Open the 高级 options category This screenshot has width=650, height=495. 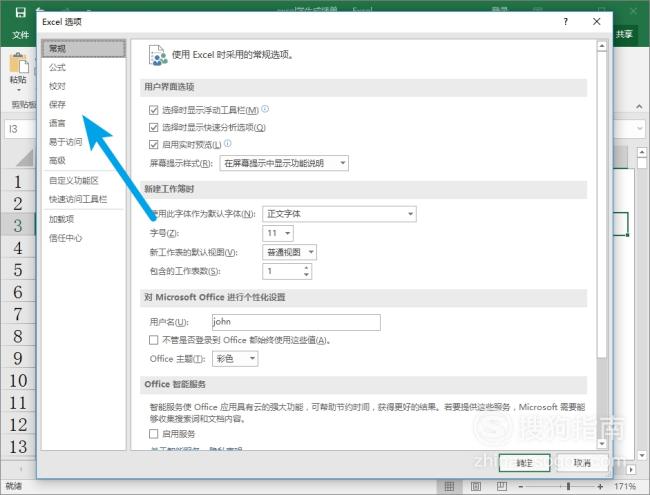pos(57,160)
